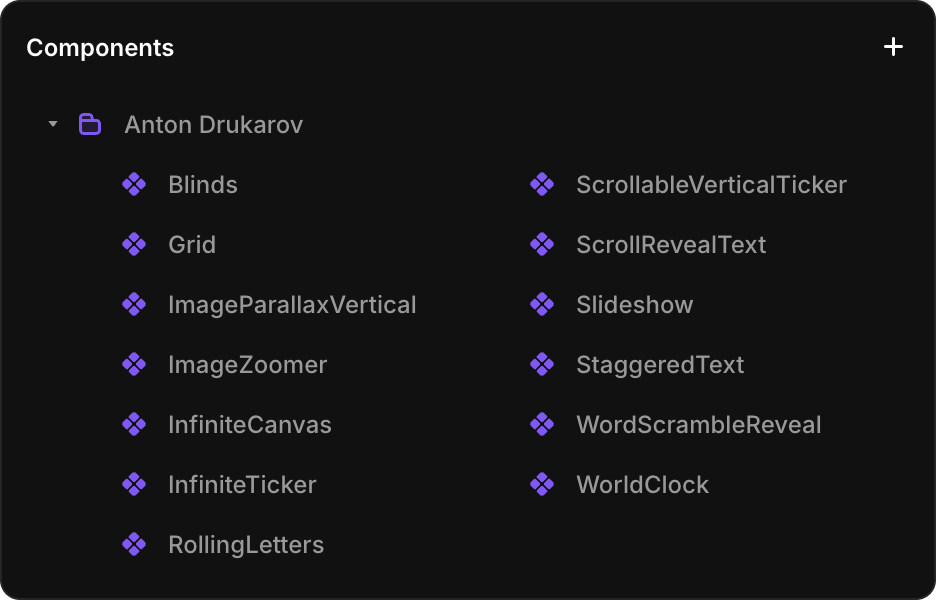Click the Components panel heading
The height and width of the screenshot is (600, 936).
tap(100, 48)
